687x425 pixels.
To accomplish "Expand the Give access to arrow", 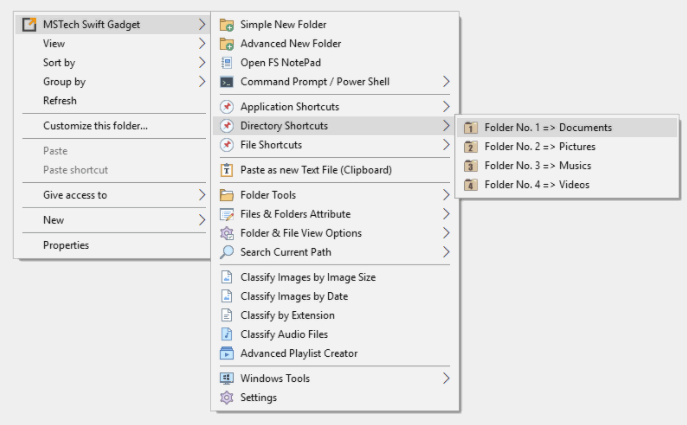I will [201, 195].
